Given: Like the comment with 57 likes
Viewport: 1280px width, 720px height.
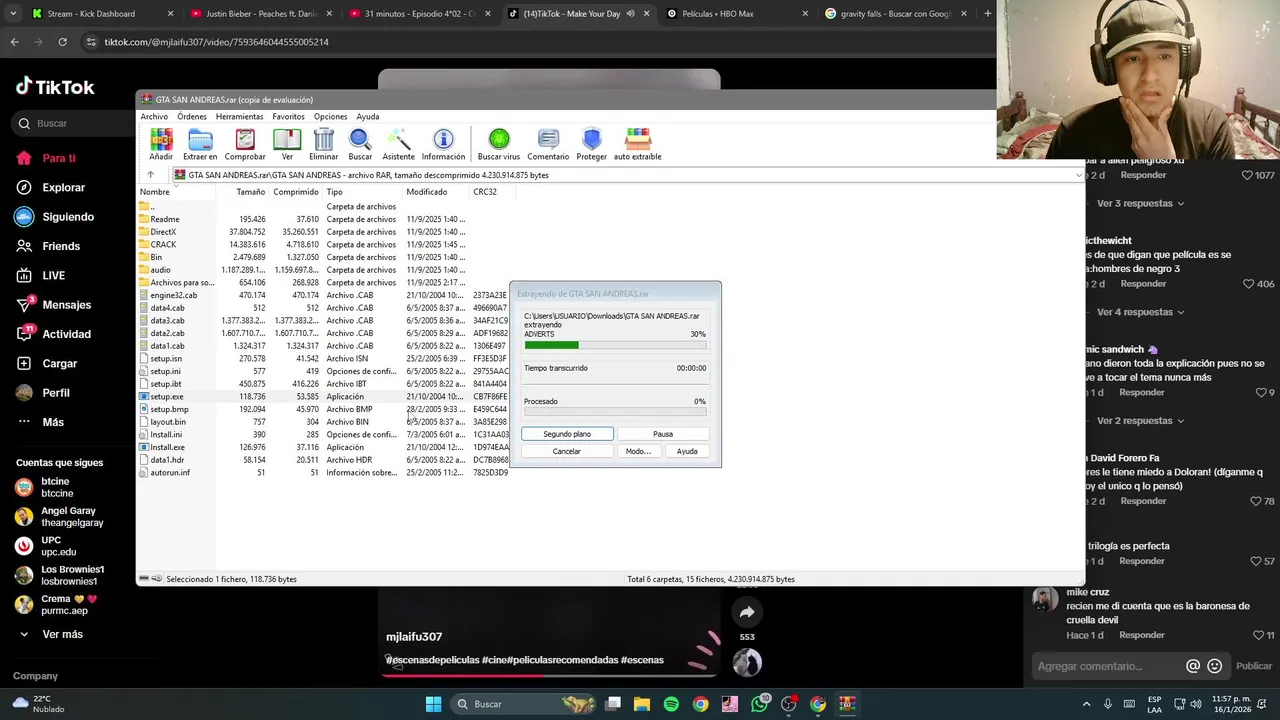Looking at the screenshot, I should pyautogui.click(x=1255, y=561).
